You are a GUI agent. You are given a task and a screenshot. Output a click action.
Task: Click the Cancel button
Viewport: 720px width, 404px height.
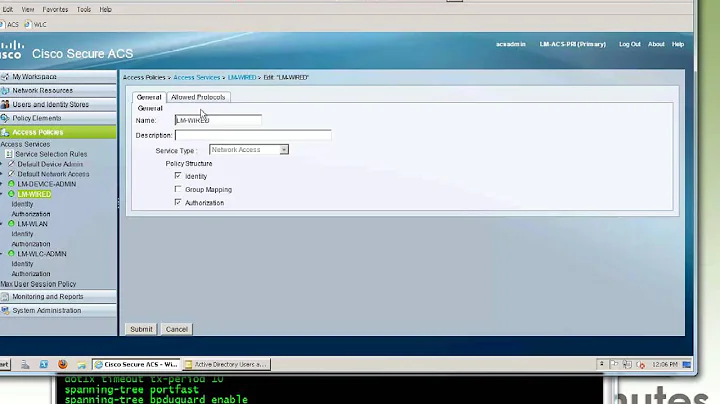click(x=176, y=329)
